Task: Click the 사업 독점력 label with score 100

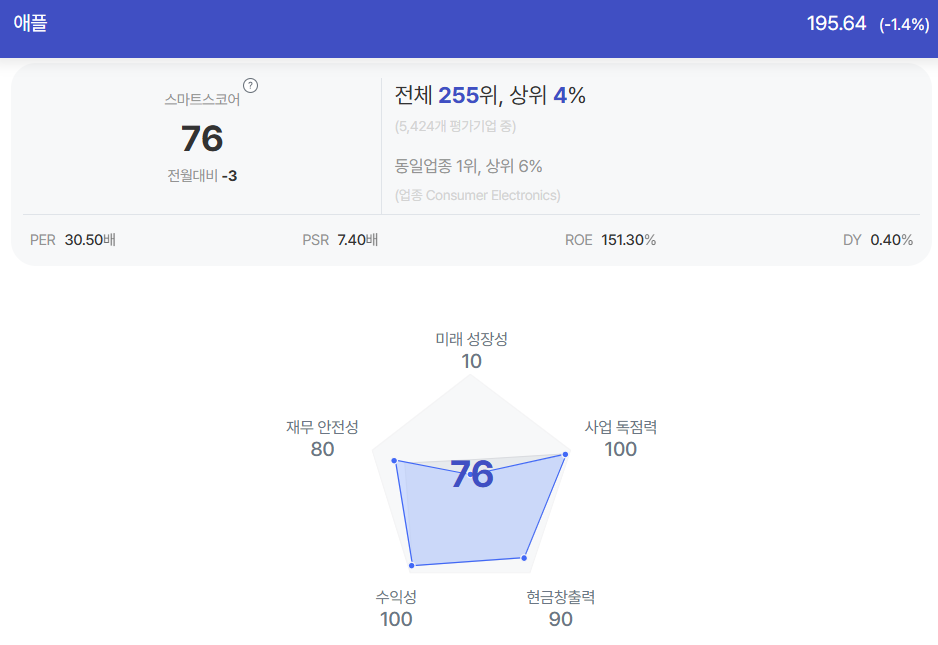Action: [x=620, y=439]
